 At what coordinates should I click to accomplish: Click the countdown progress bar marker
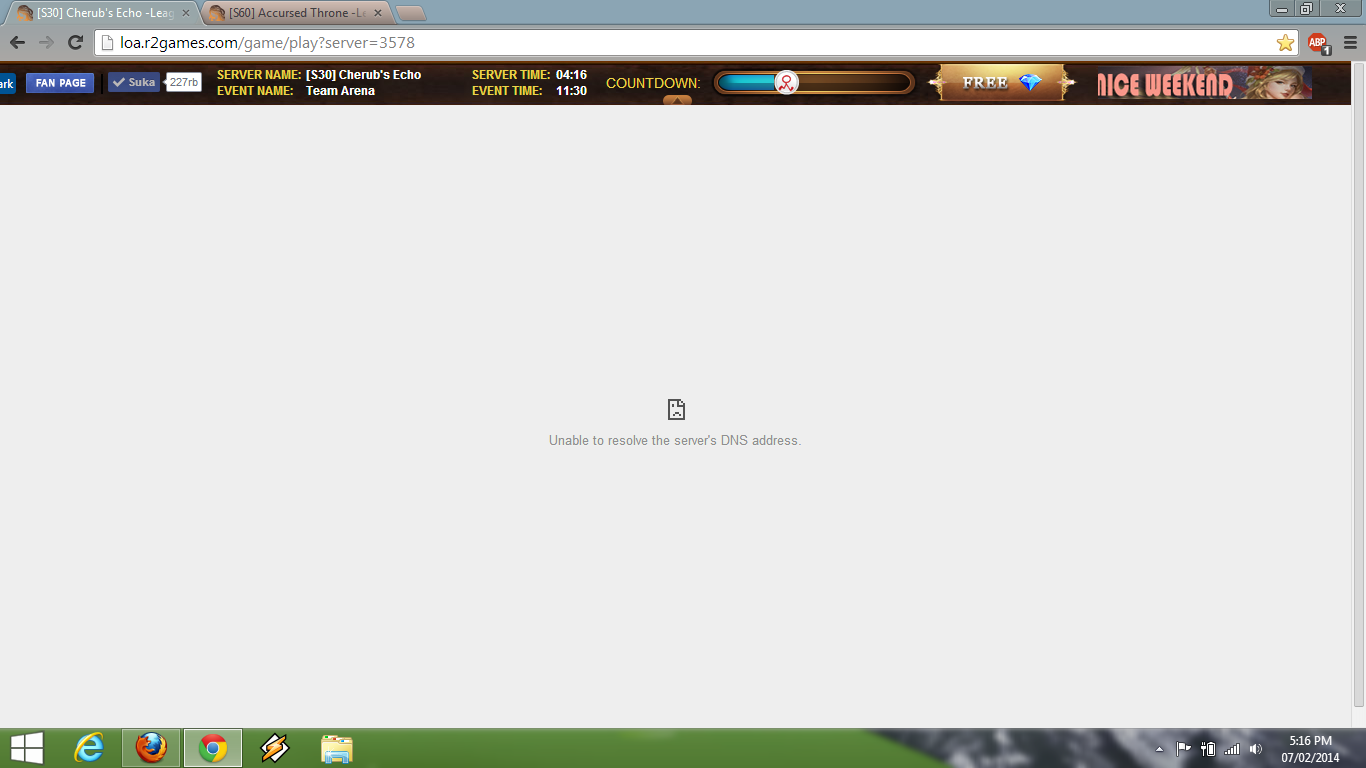[787, 83]
